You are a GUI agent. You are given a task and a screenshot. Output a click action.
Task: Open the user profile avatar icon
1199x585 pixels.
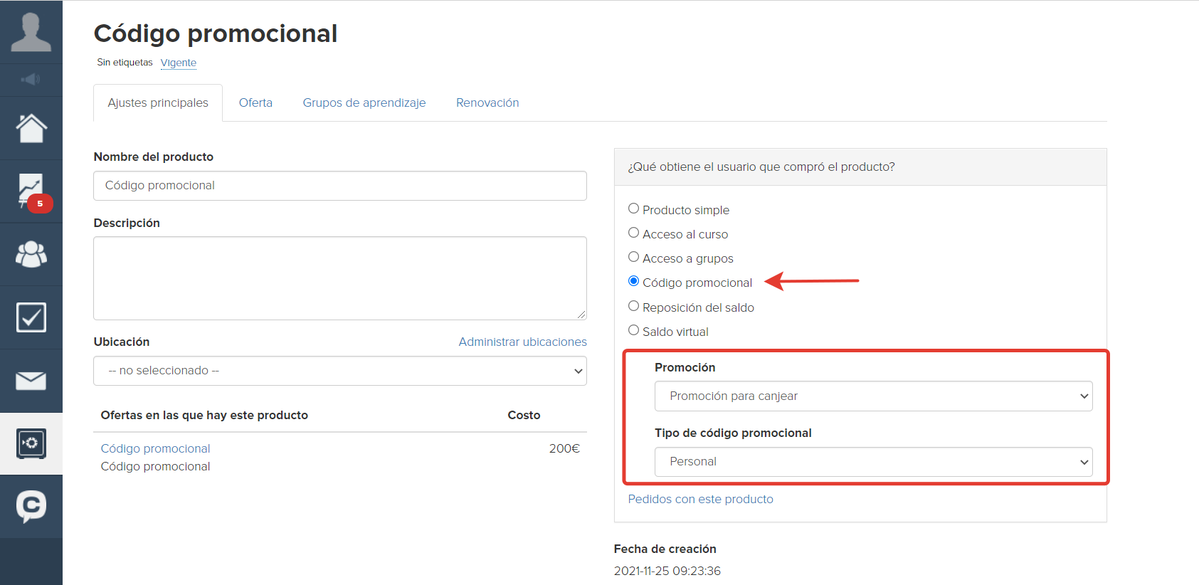tap(31, 31)
